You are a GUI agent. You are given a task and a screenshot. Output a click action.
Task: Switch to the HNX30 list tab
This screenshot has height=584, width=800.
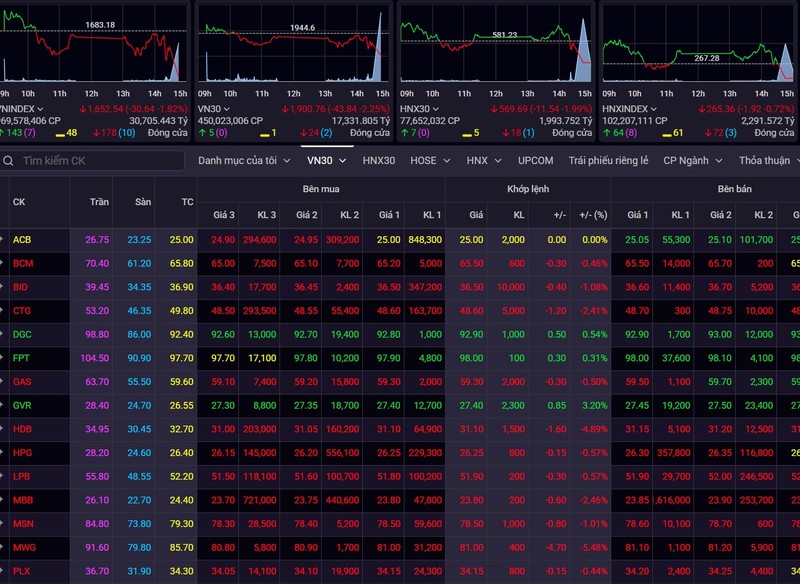pyautogui.click(x=379, y=161)
